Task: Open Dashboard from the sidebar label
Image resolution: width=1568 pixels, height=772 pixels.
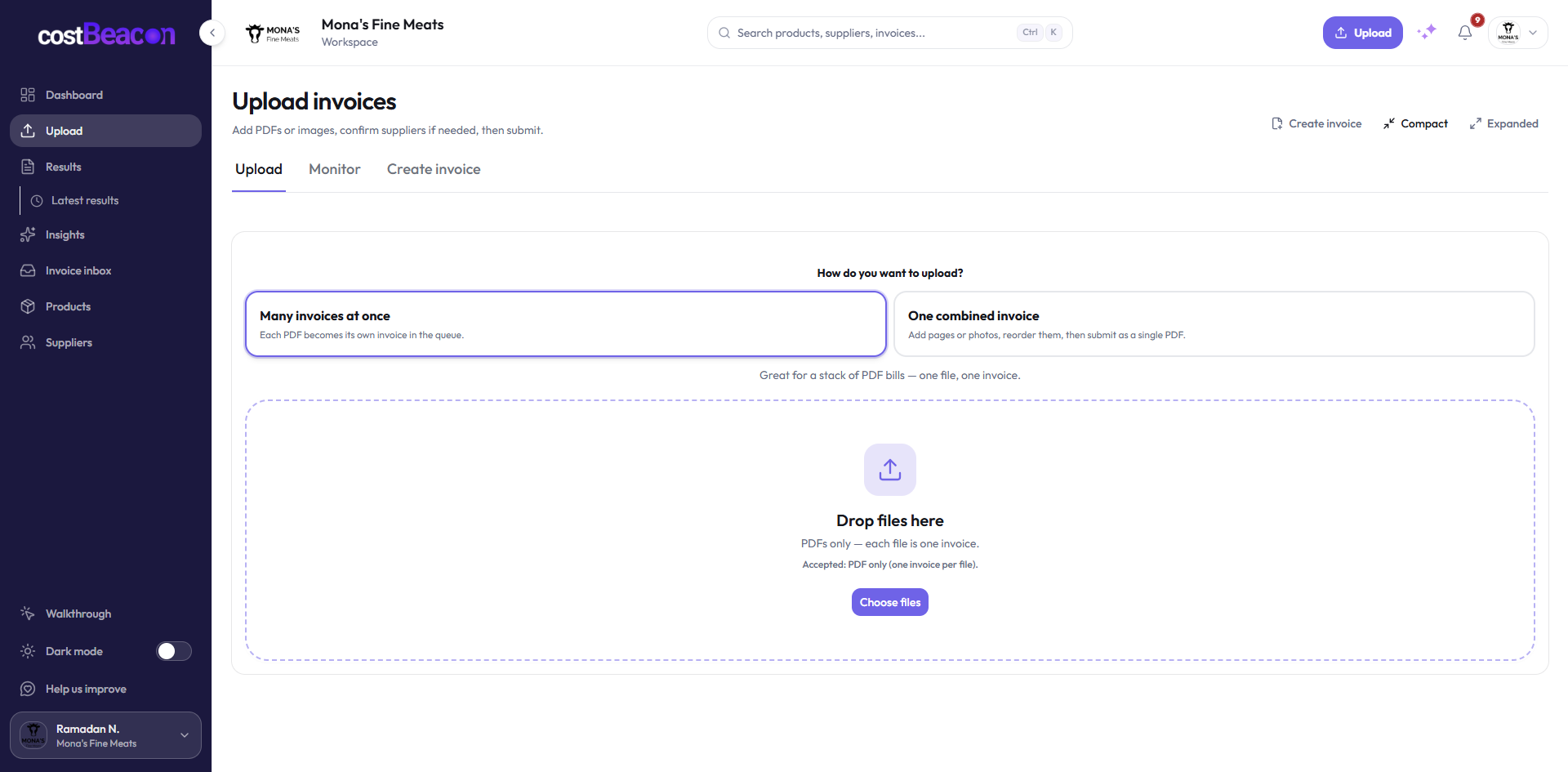Action: (74, 95)
